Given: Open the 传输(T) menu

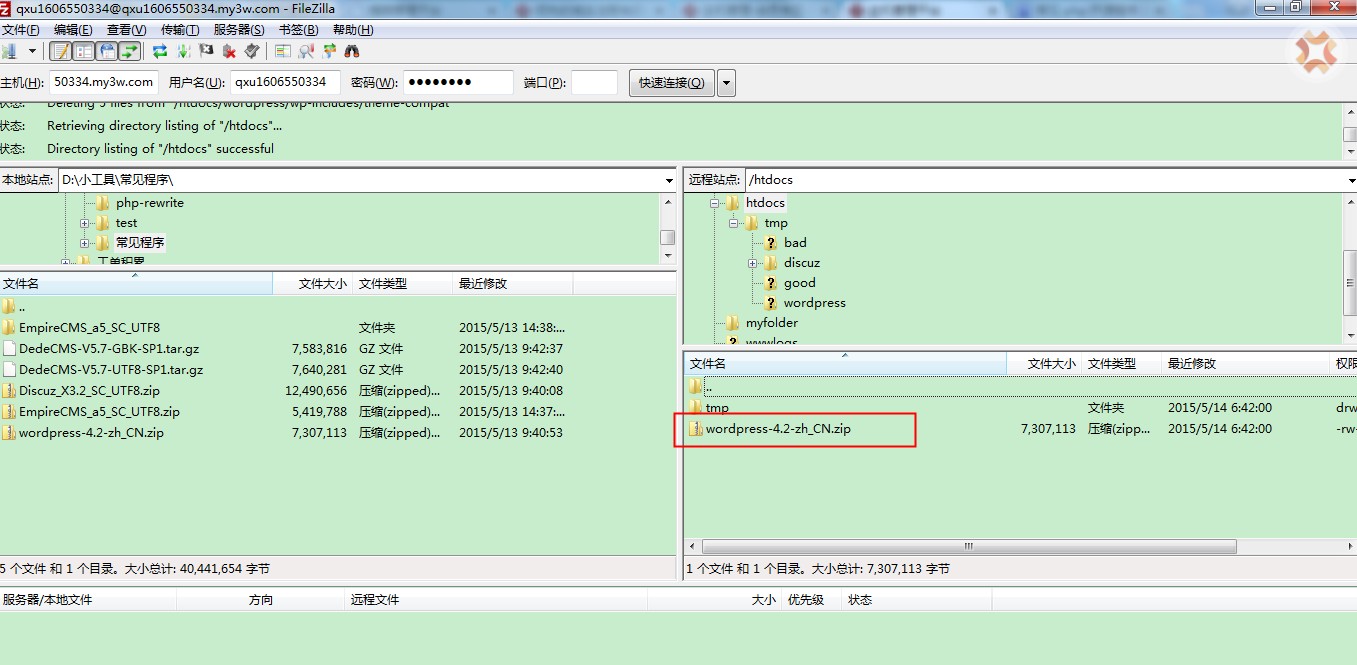Looking at the screenshot, I should click(180, 30).
